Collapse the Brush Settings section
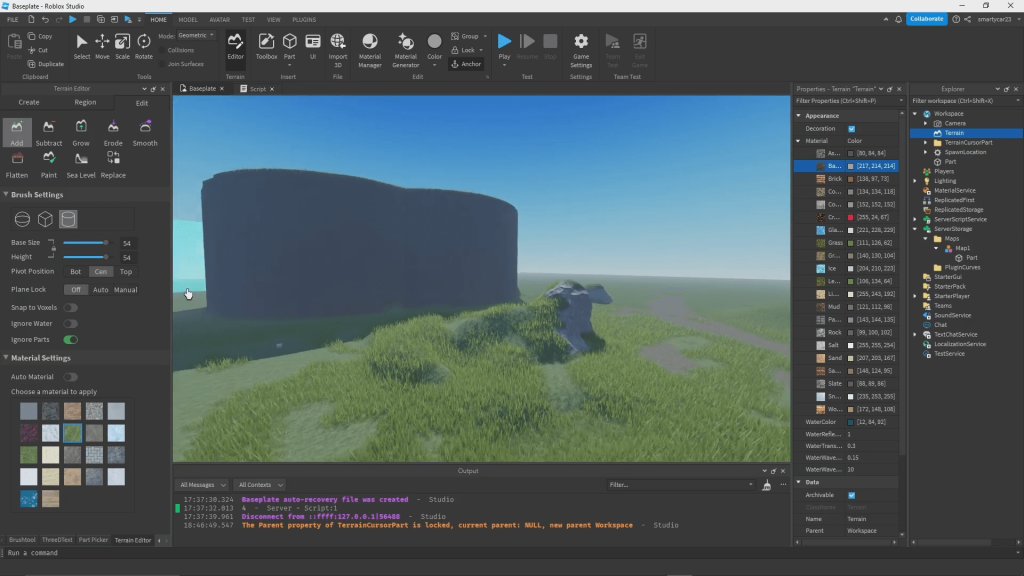This screenshot has height=576, width=1024. pyautogui.click(x=6, y=195)
